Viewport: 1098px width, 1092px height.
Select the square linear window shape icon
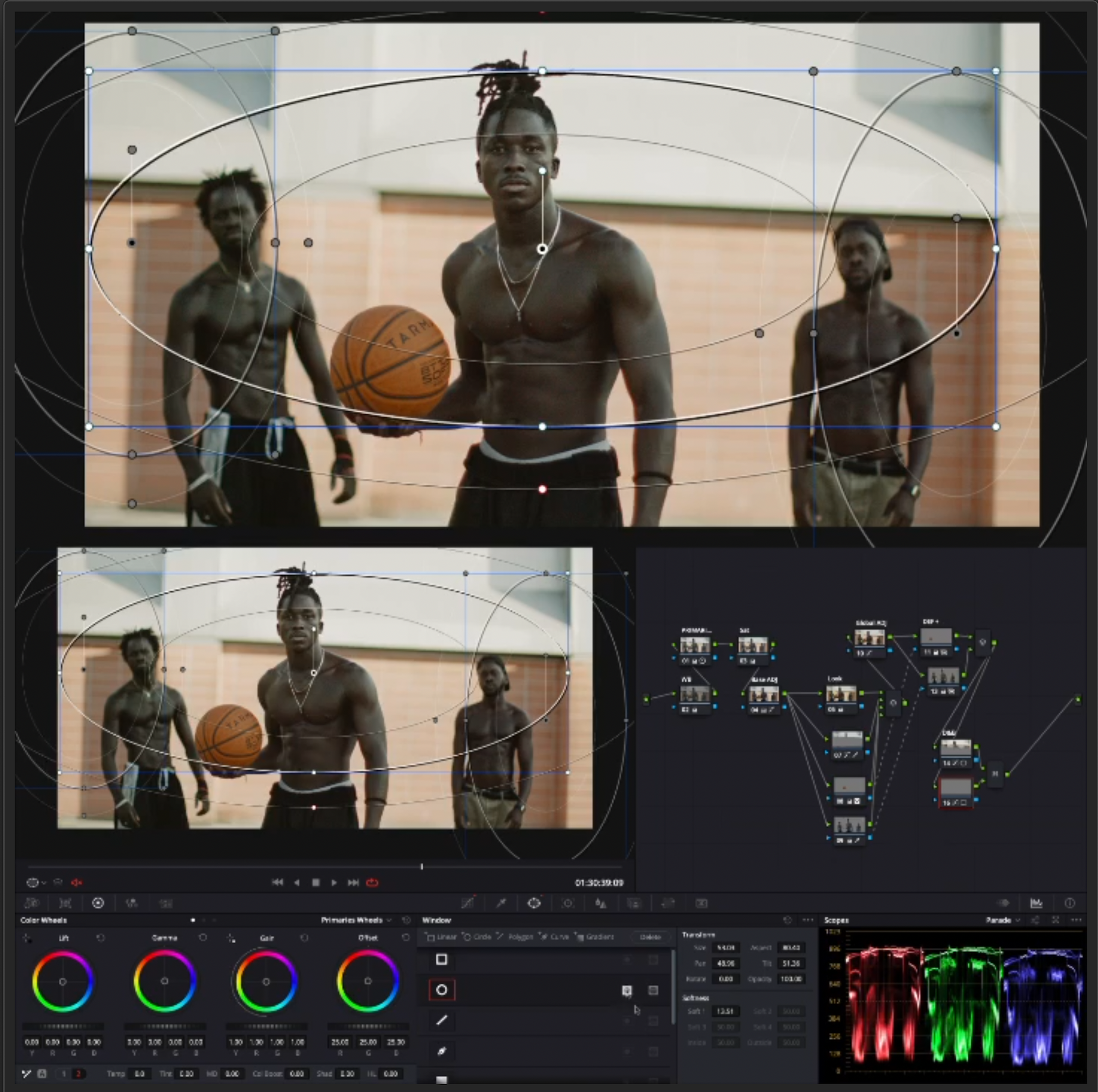coord(441,959)
